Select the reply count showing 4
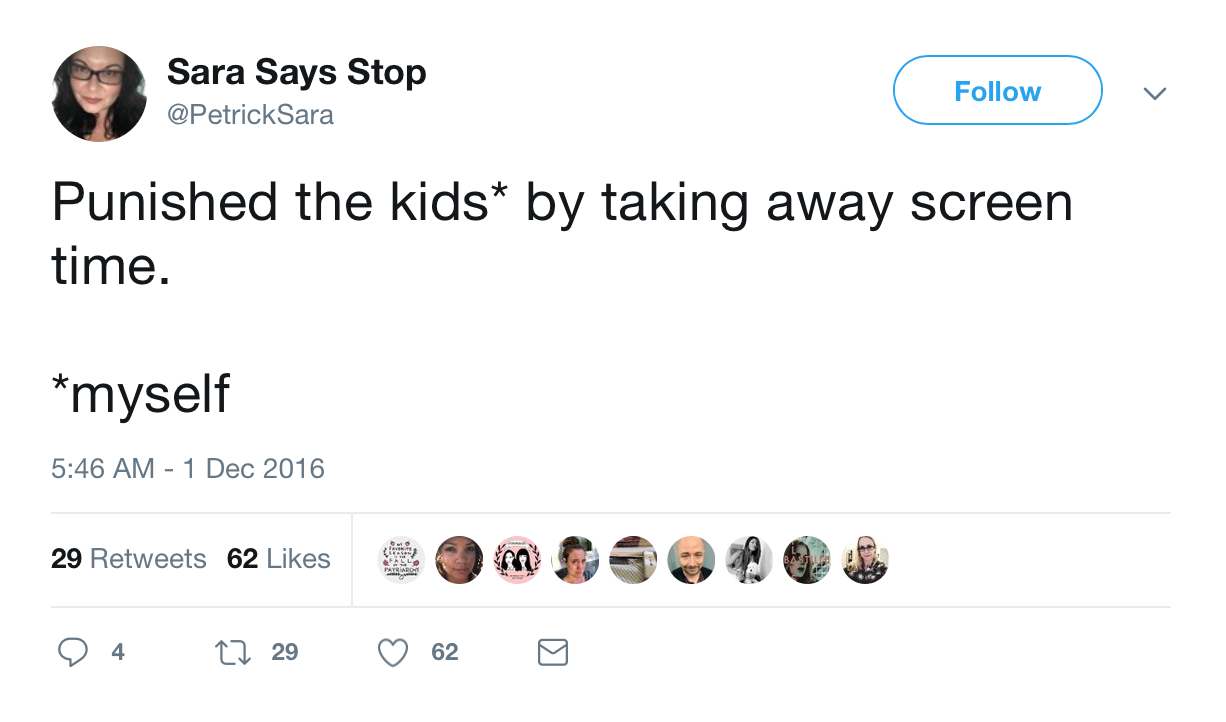The height and width of the screenshot is (722, 1226). pyautogui.click(x=117, y=651)
